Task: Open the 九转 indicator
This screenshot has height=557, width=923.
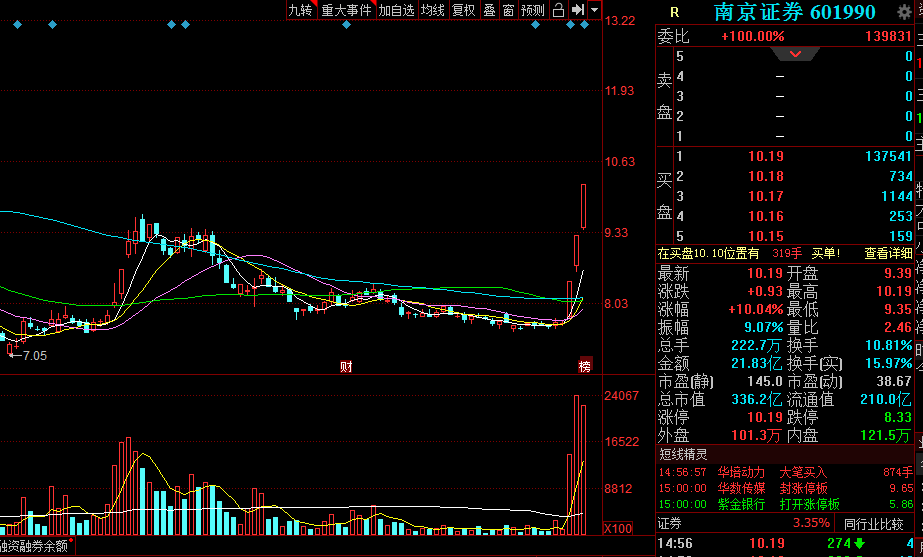Action: click(301, 10)
